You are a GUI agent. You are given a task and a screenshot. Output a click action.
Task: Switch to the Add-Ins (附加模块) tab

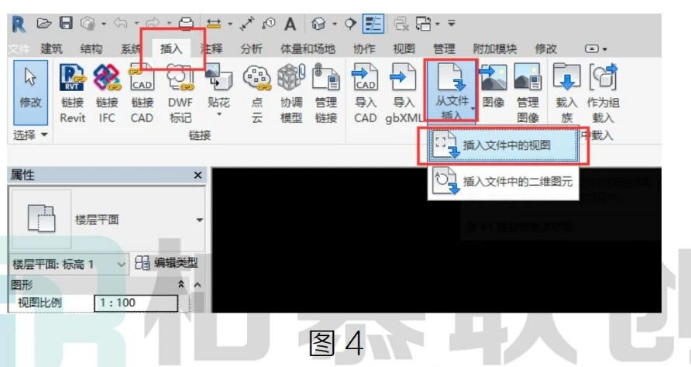[x=494, y=48]
